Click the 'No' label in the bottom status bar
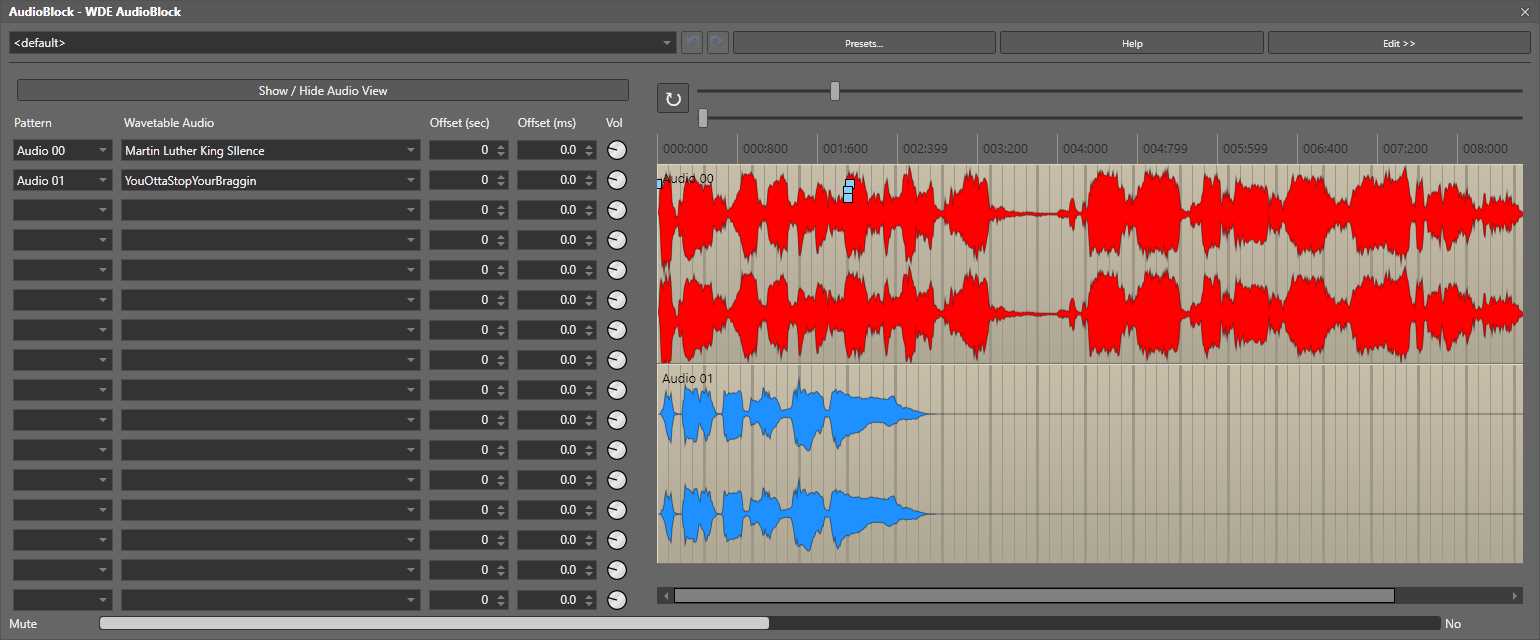 (1453, 623)
